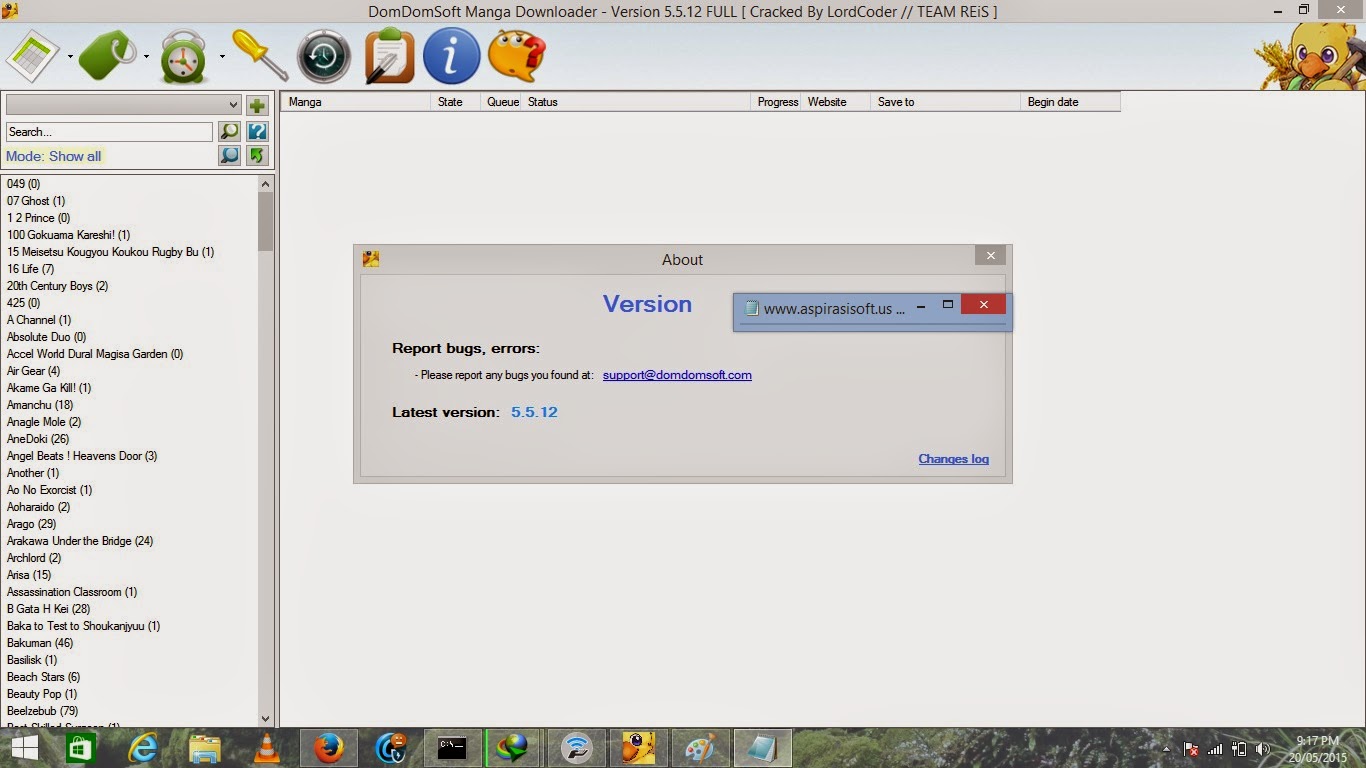The width and height of the screenshot is (1366, 768).
Task: Launch VLC media player from taskbar
Action: [267, 748]
